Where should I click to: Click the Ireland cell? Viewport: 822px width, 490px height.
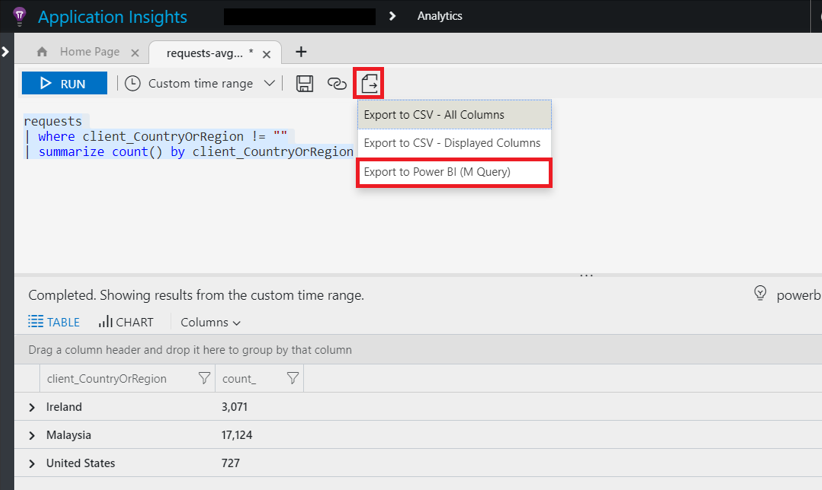tap(64, 407)
